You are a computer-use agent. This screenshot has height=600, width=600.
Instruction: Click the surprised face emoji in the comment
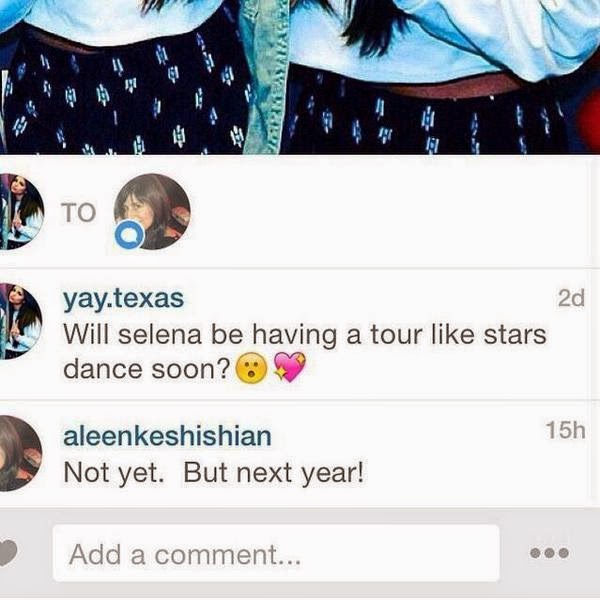251,368
